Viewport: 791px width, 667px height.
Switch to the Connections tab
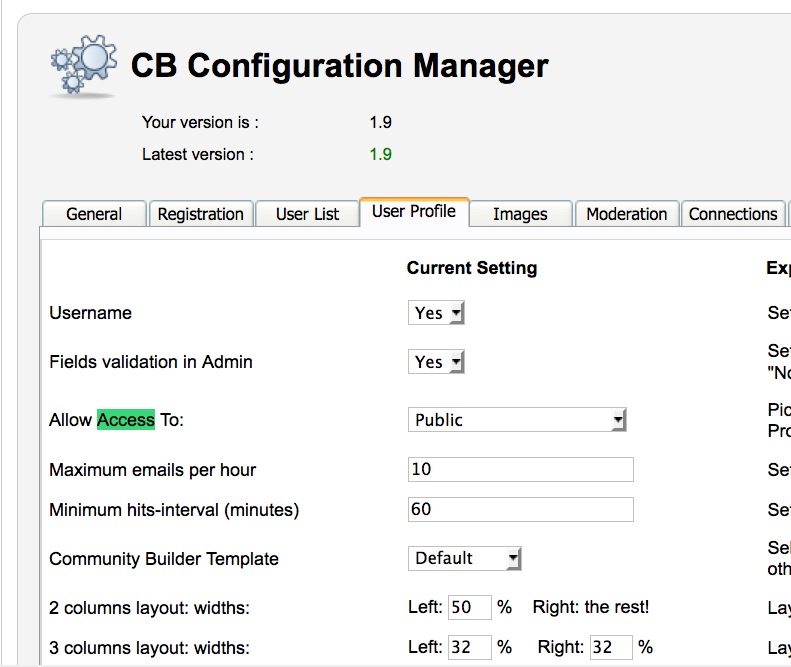(x=733, y=214)
